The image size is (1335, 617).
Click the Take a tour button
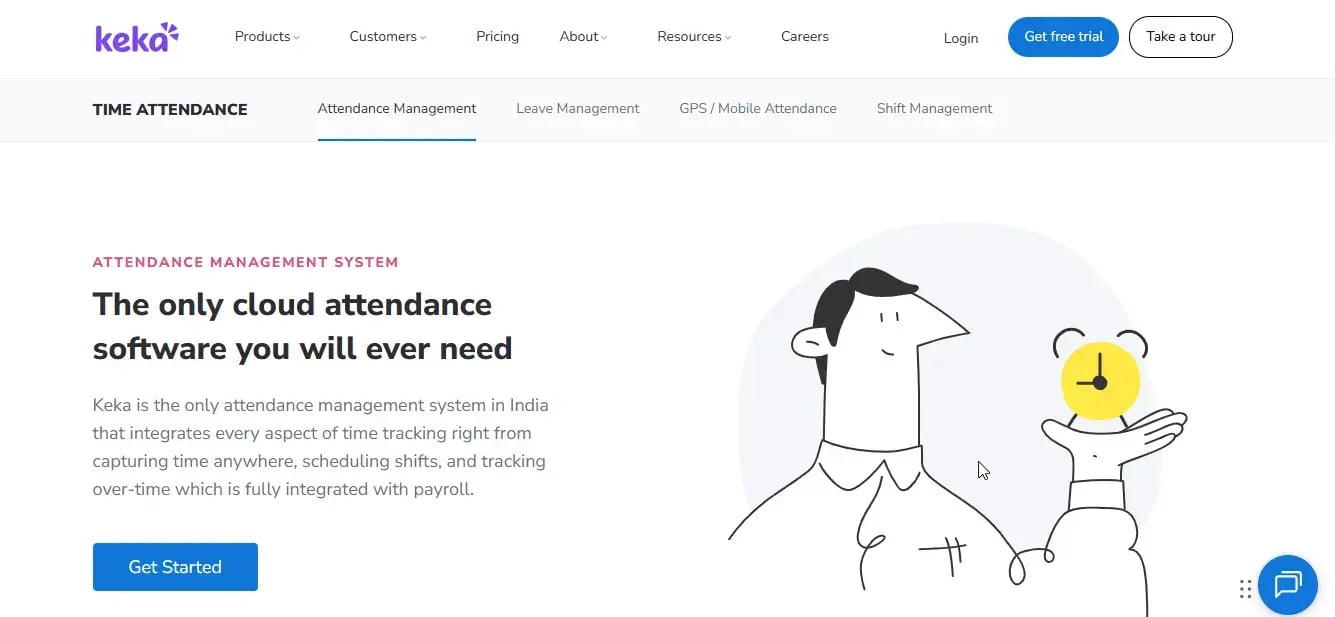click(1180, 37)
